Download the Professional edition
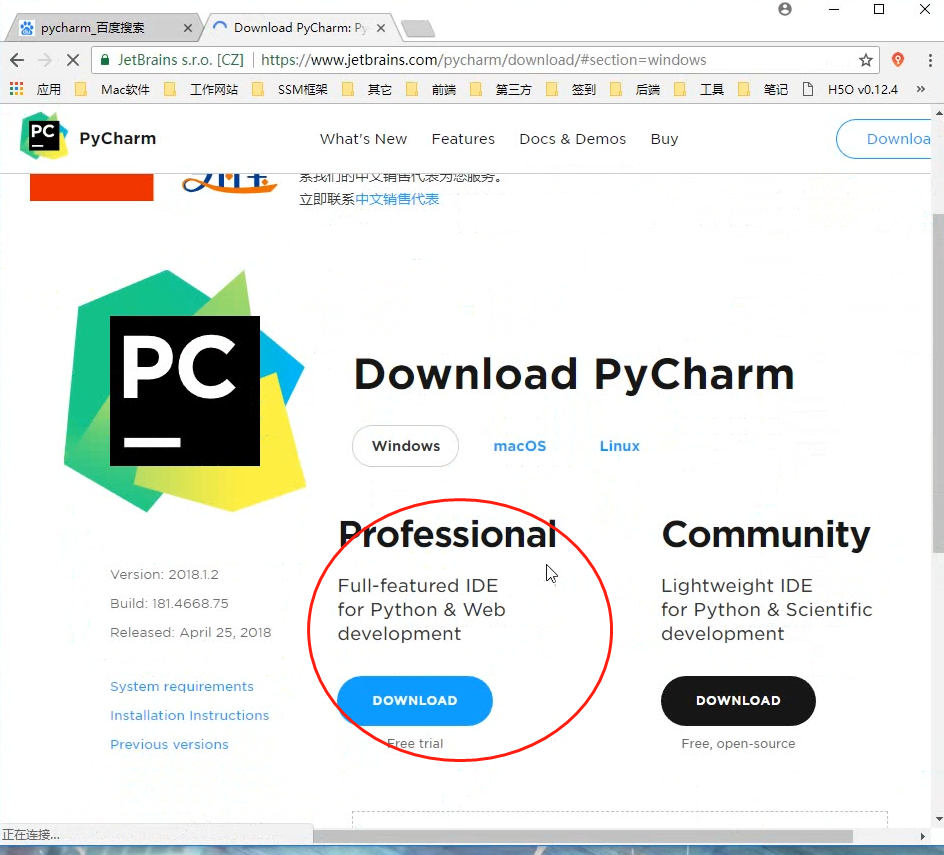Viewport: 944px width, 855px height. (x=415, y=701)
